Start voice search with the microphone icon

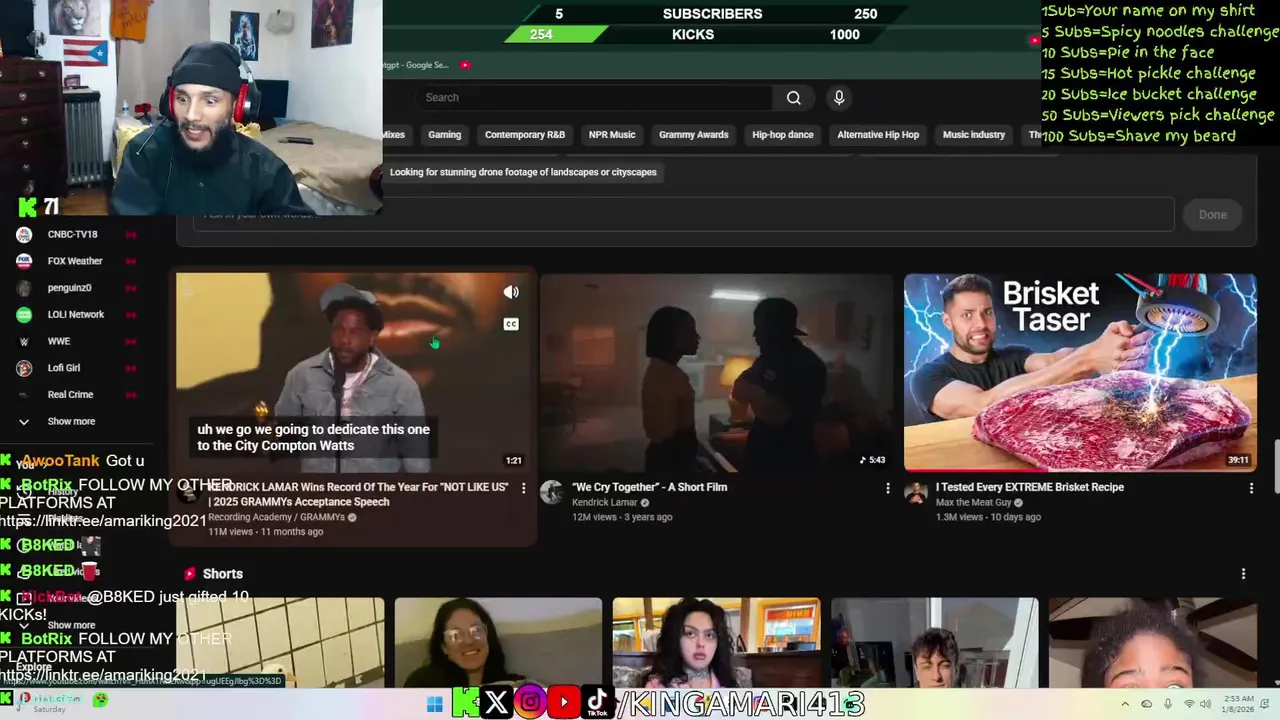[839, 98]
